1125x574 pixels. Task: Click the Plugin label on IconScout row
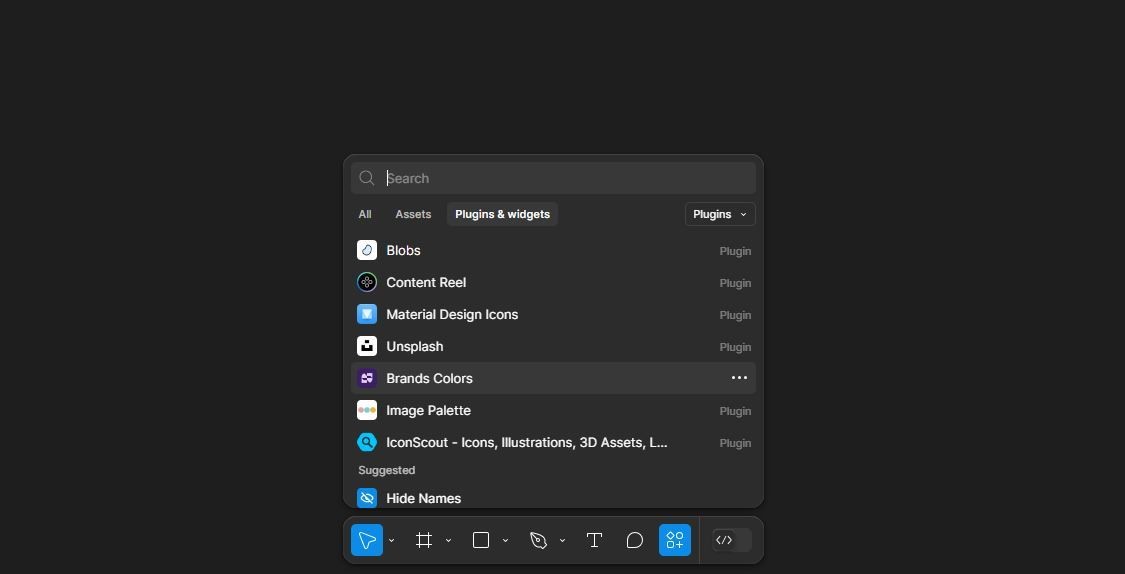[x=735, y=443]
